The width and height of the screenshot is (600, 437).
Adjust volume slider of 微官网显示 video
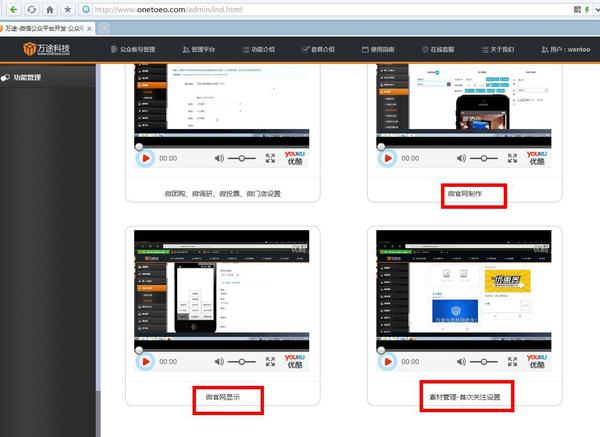tap(241, 362)
